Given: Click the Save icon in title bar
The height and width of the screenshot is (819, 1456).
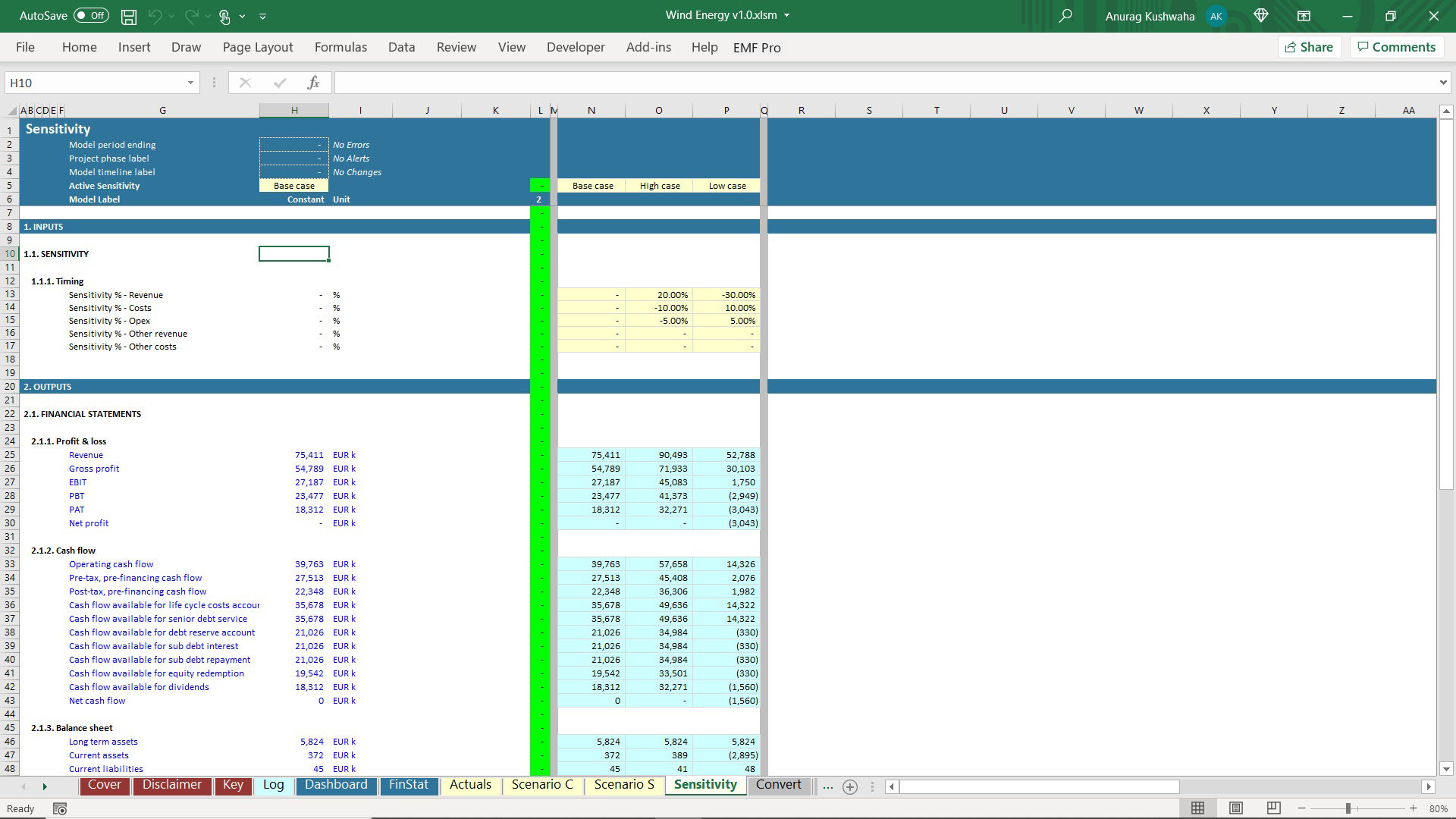Looking at the screenshot, I should 129,16.
